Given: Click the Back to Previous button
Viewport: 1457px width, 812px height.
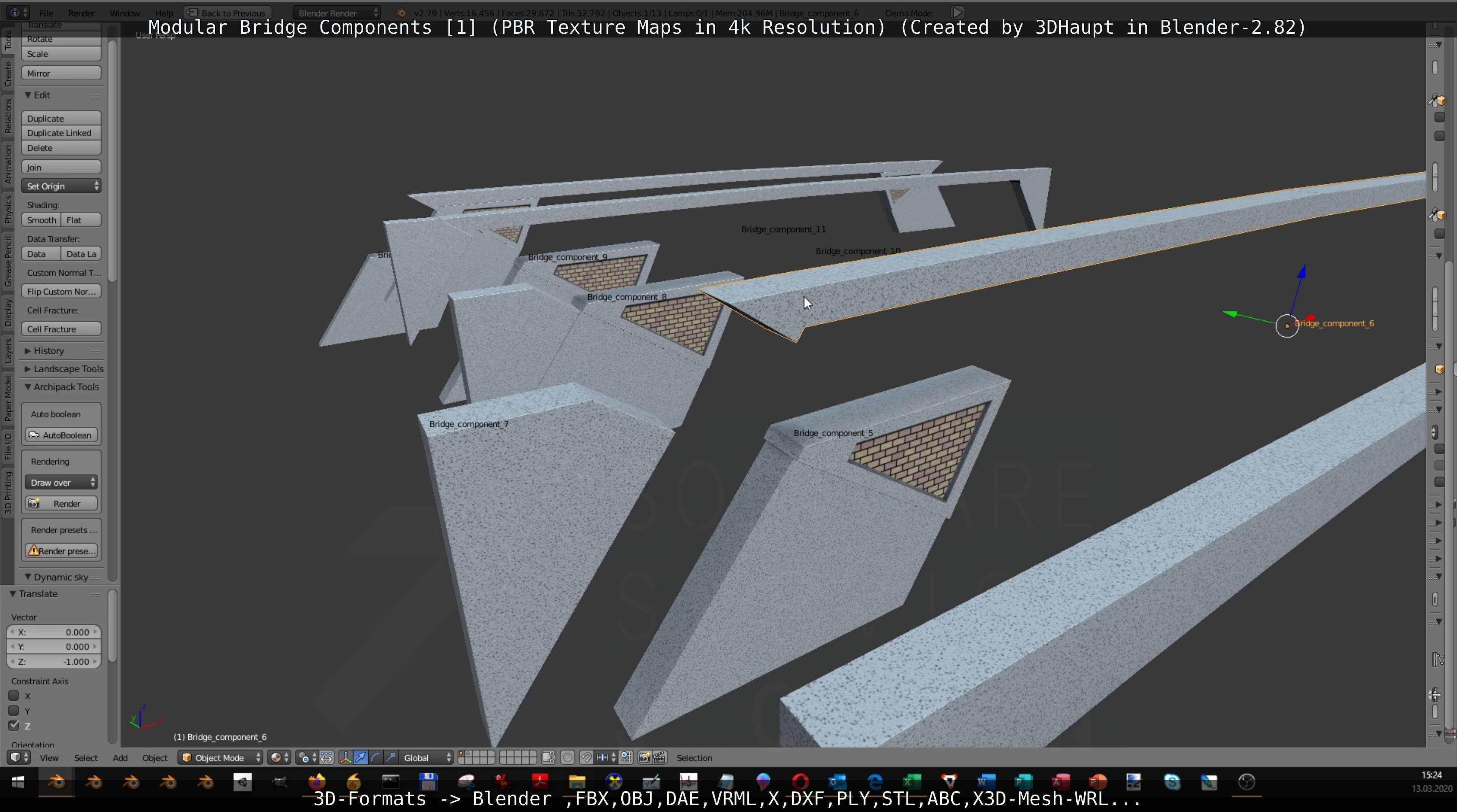Looking at the screenshot, I should pos(227,12).
